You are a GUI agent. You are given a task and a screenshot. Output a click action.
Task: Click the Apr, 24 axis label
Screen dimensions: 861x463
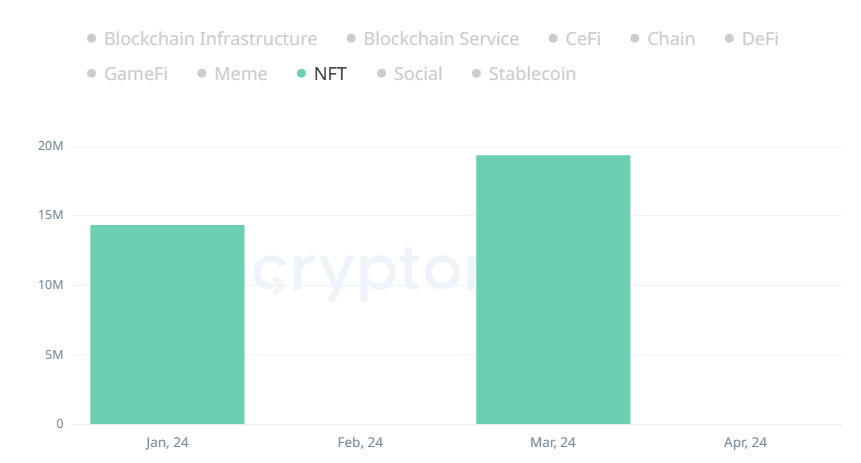[745, 442]
